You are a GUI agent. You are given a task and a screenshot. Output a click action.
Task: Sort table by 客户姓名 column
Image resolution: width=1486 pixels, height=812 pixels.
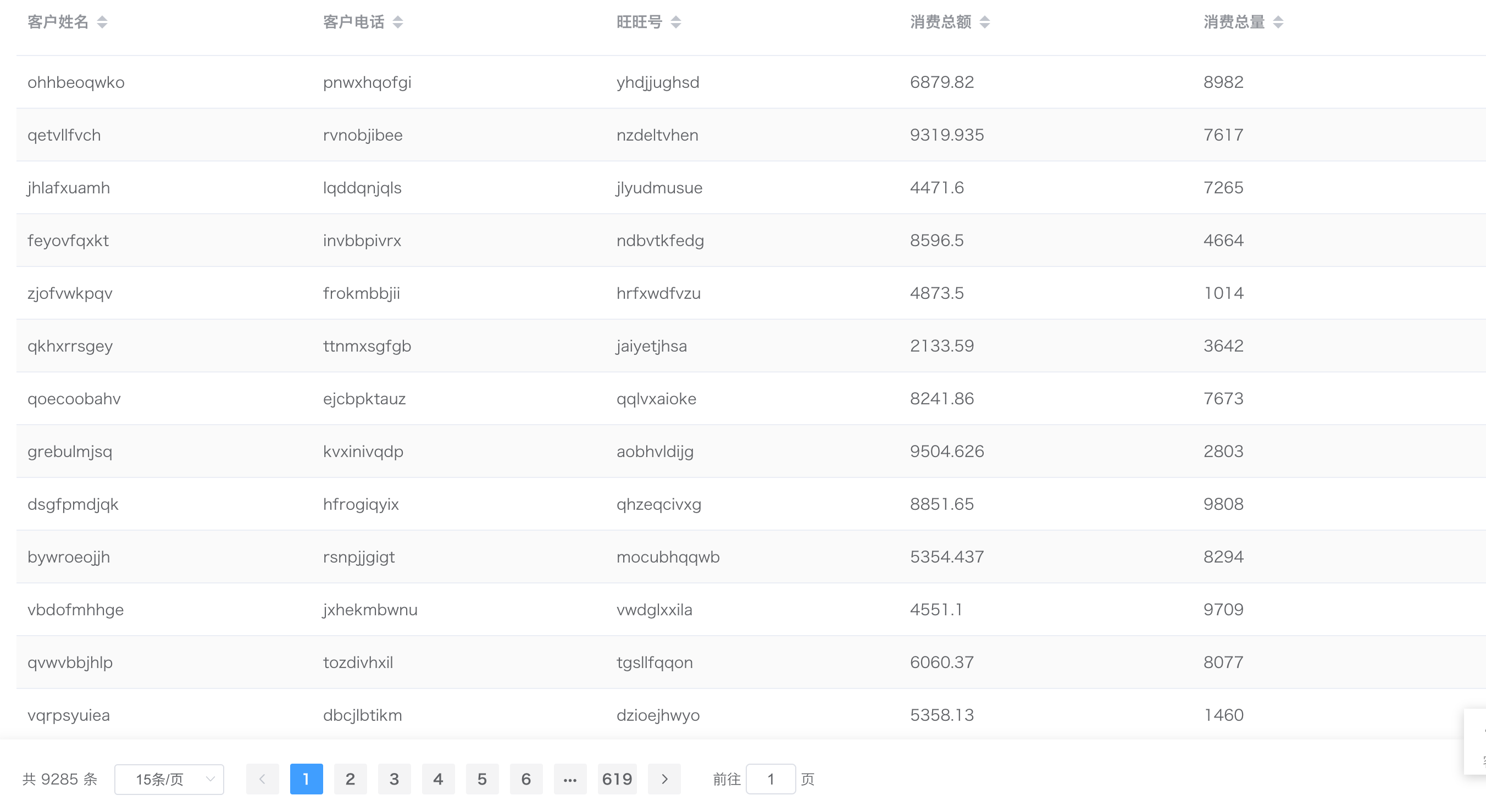(102, 22)
